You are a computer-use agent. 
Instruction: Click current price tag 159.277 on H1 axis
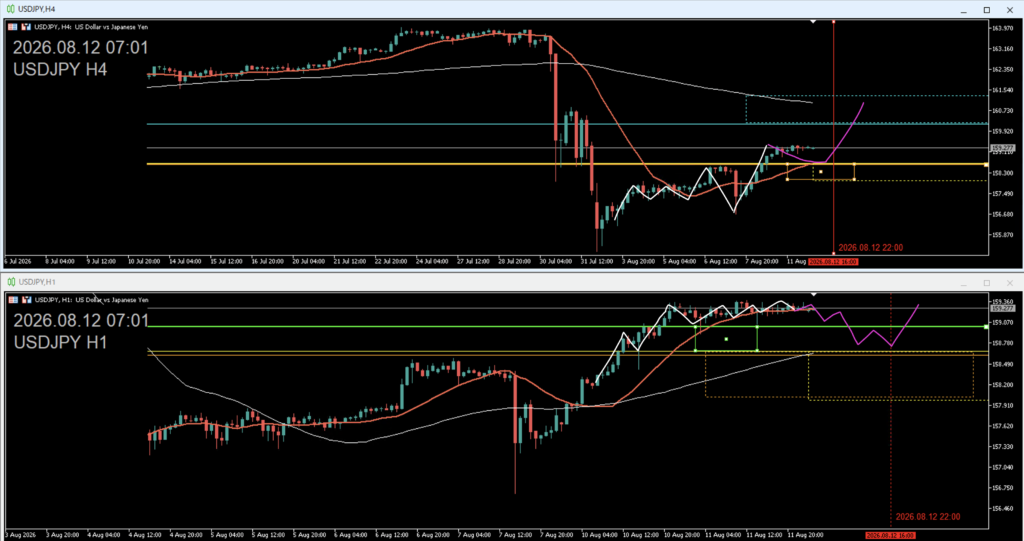(1002, 308)
